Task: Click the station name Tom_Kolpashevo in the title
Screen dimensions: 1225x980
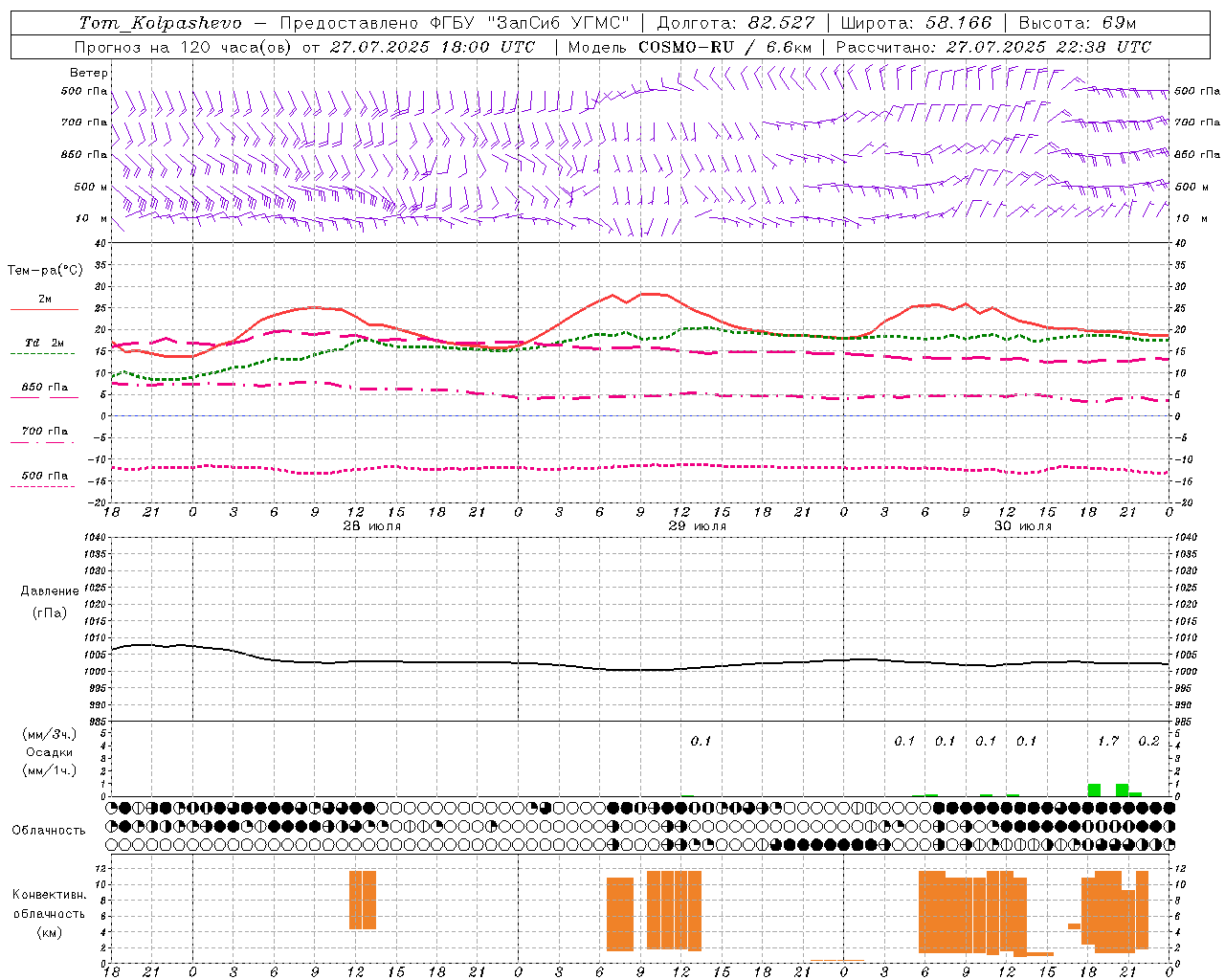Action: tap(160, 23)
